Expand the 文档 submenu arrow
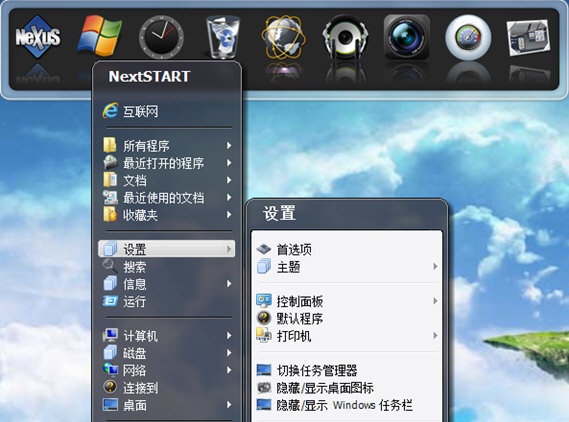 (x=229, y=180)
